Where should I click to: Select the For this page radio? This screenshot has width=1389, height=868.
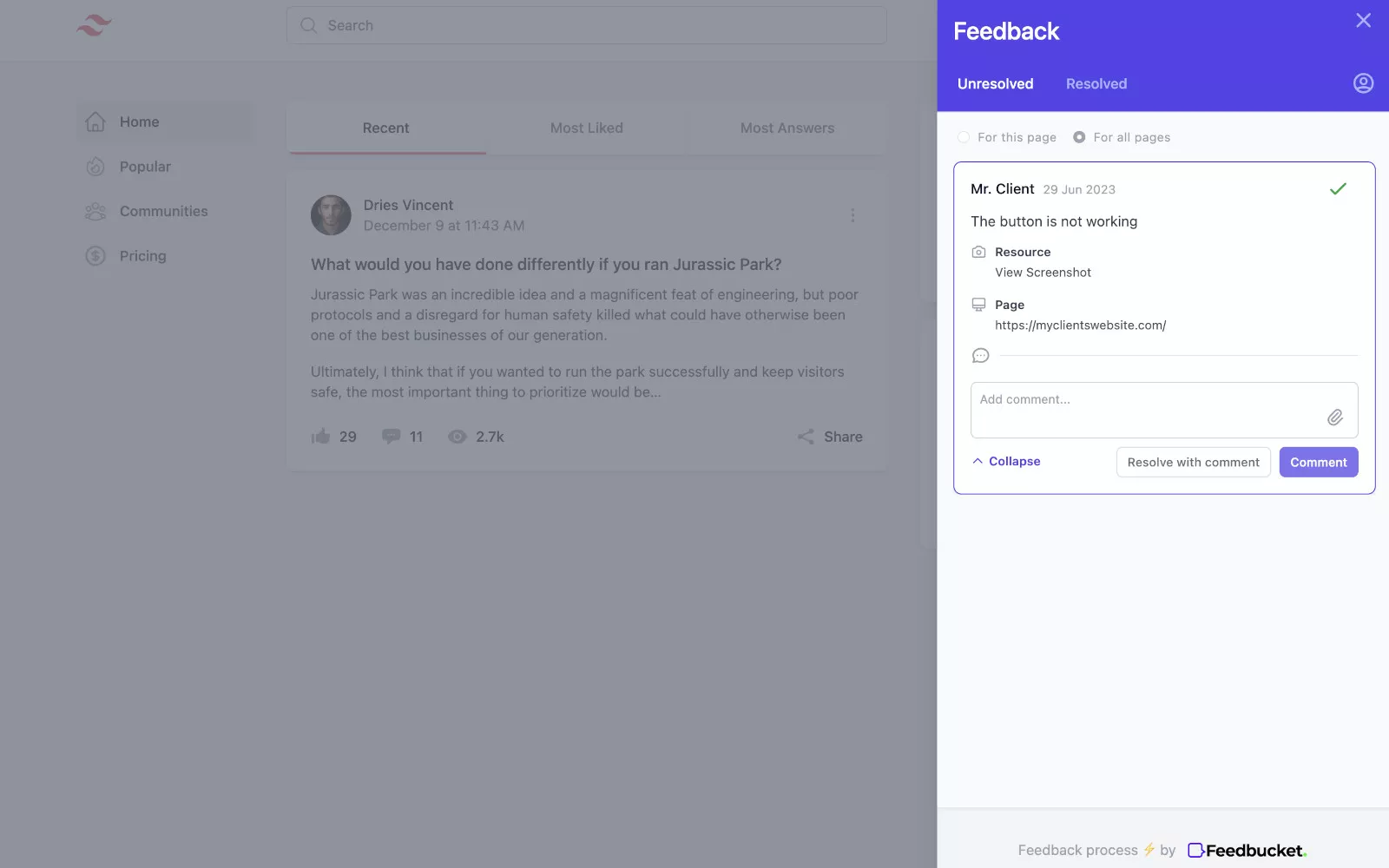pos(964,137)
